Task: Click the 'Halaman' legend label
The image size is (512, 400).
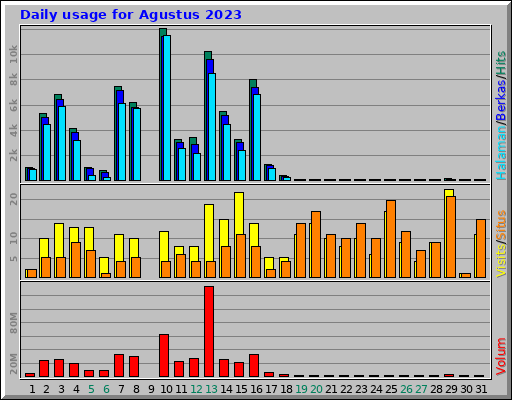Action: (501, 153)
